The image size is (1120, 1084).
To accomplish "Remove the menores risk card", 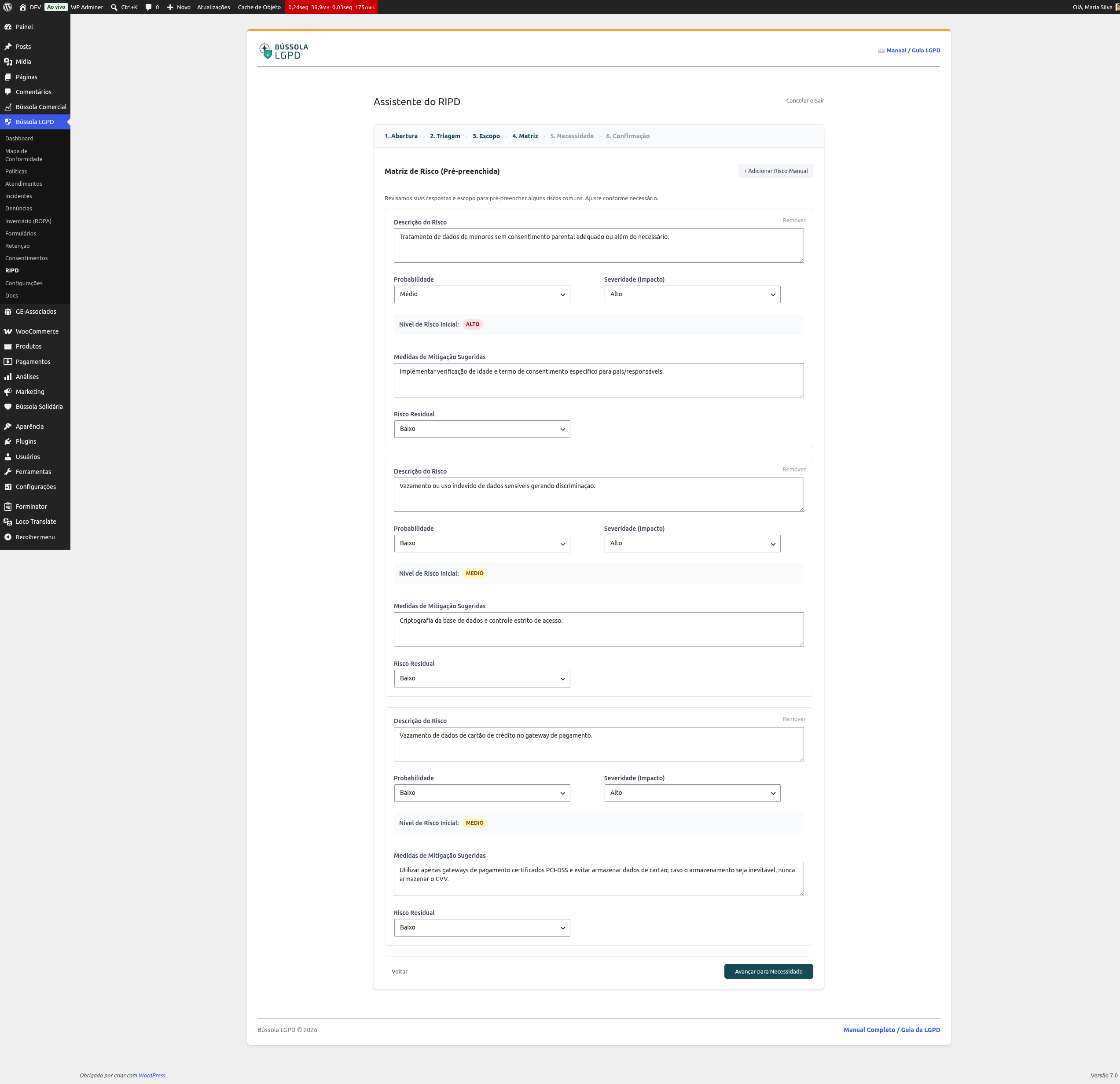I will [x=794, y=220].
